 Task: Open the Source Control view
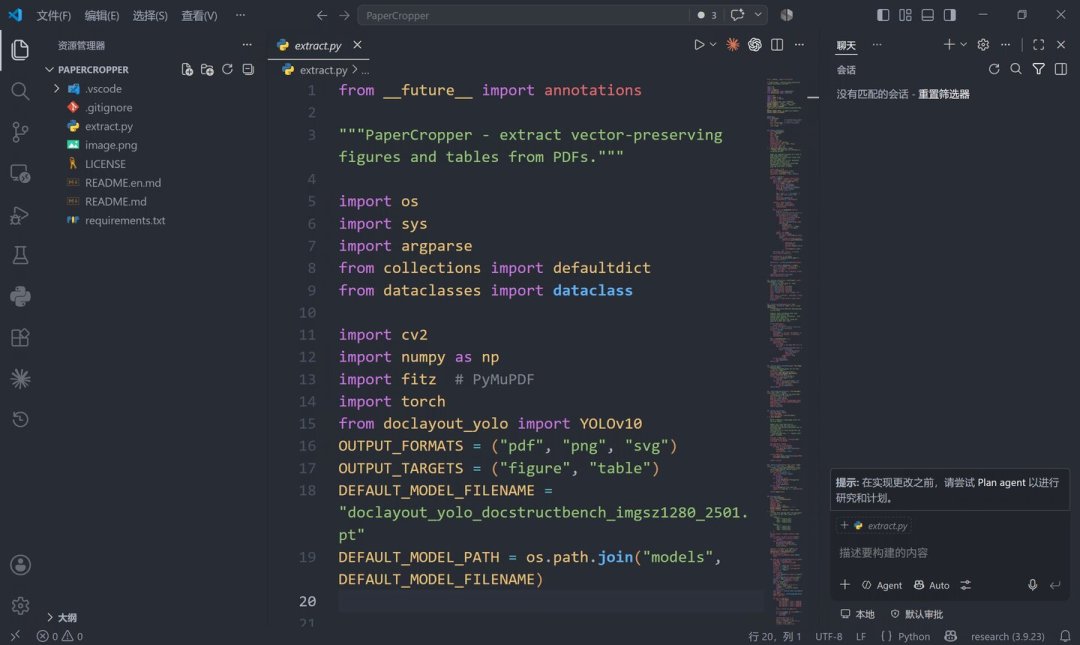point(20,132)
